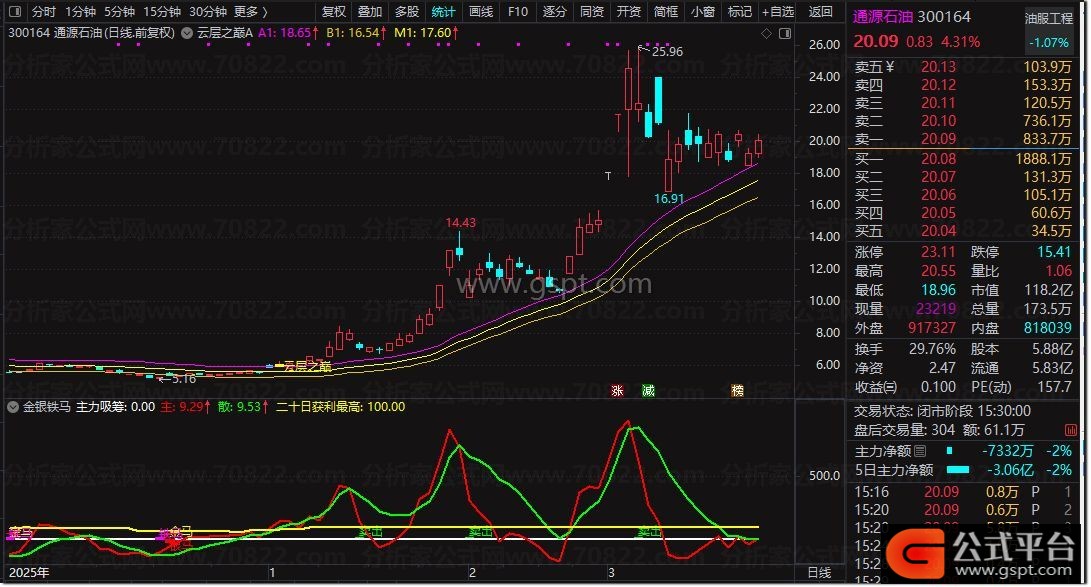Click the 日线 period label at bottom
Image resolution: width=1091 pixels, height=587 pixels.
click(x=818, y=573)
